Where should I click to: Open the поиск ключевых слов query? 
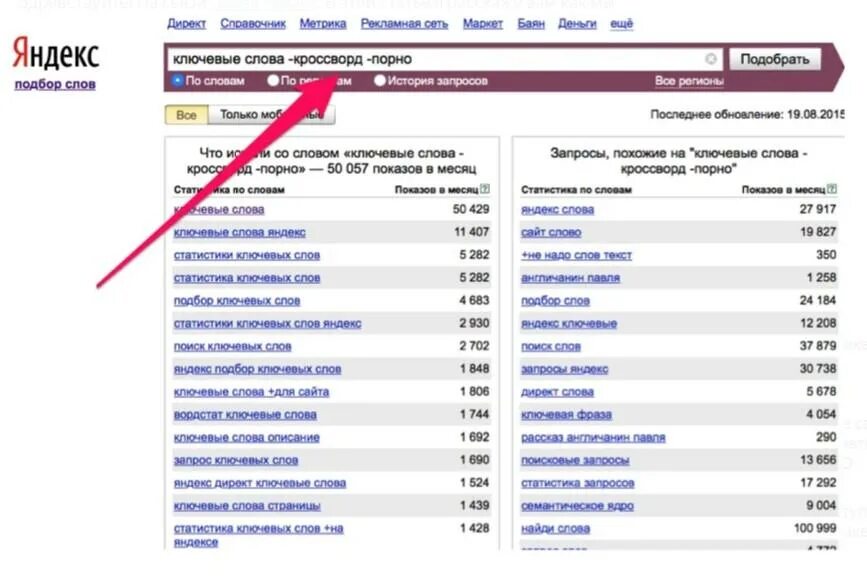(x=232, y=346)
